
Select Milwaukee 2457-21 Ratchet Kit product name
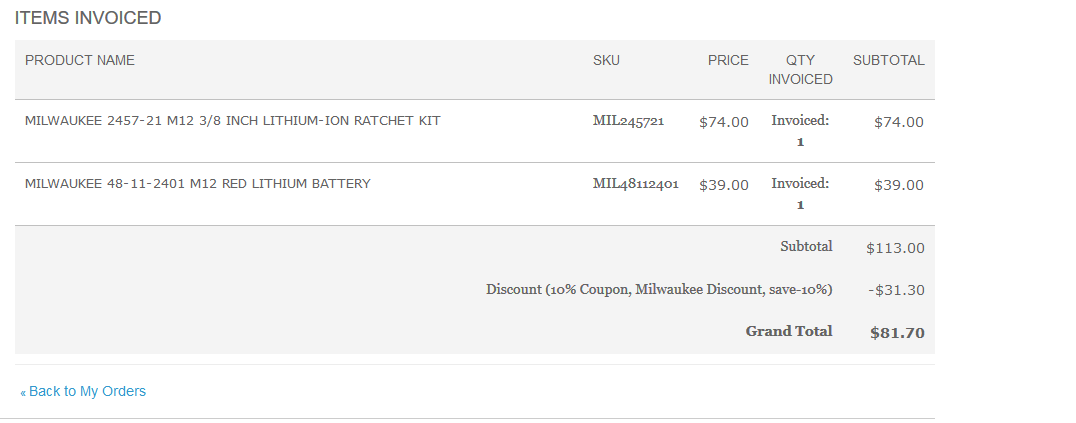(x=233, y=121)
